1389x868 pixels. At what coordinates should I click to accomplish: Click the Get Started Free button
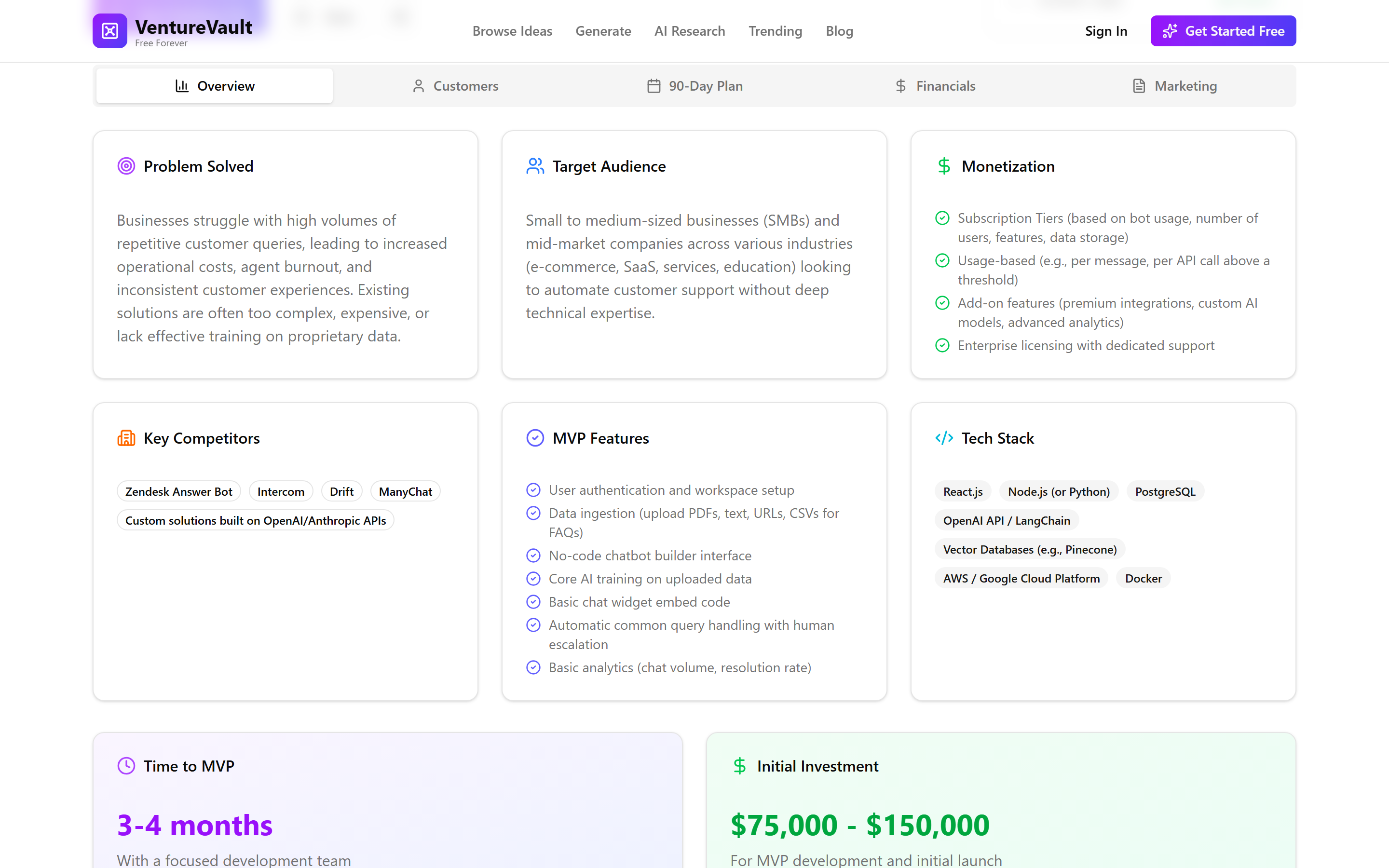tap(1223, 30)
